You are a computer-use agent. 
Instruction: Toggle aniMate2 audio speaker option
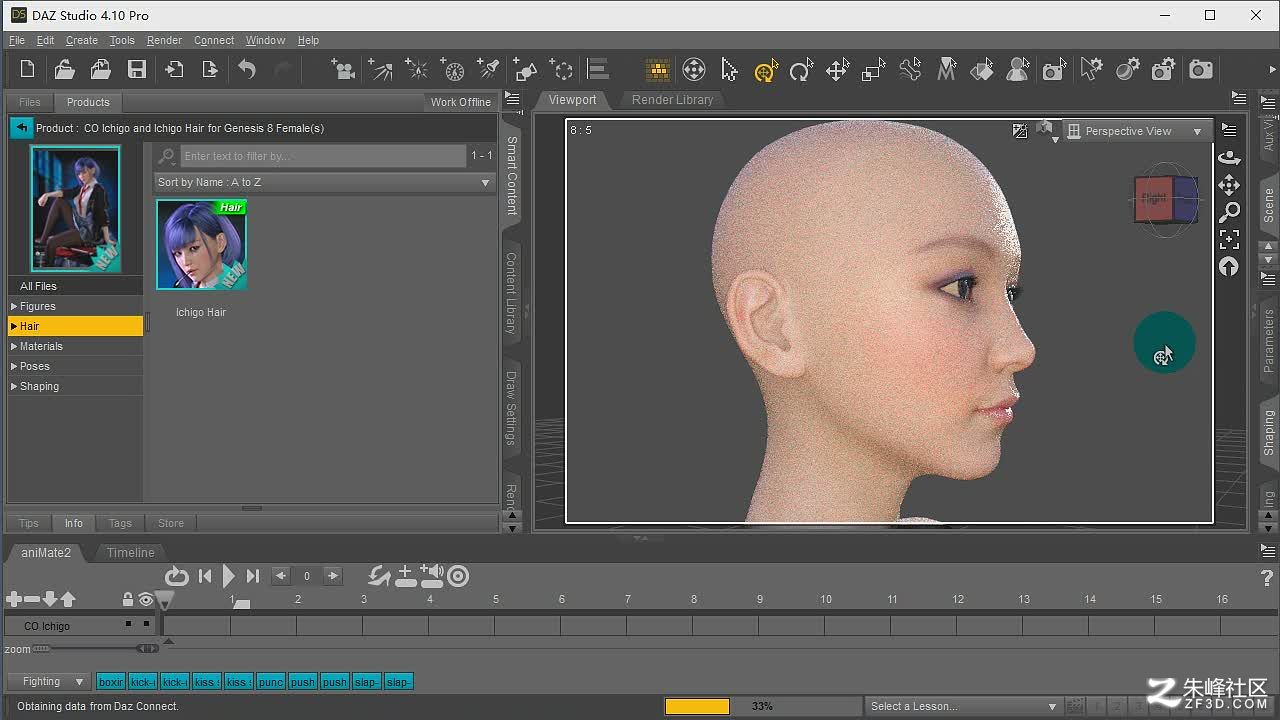tap(432, 575)
